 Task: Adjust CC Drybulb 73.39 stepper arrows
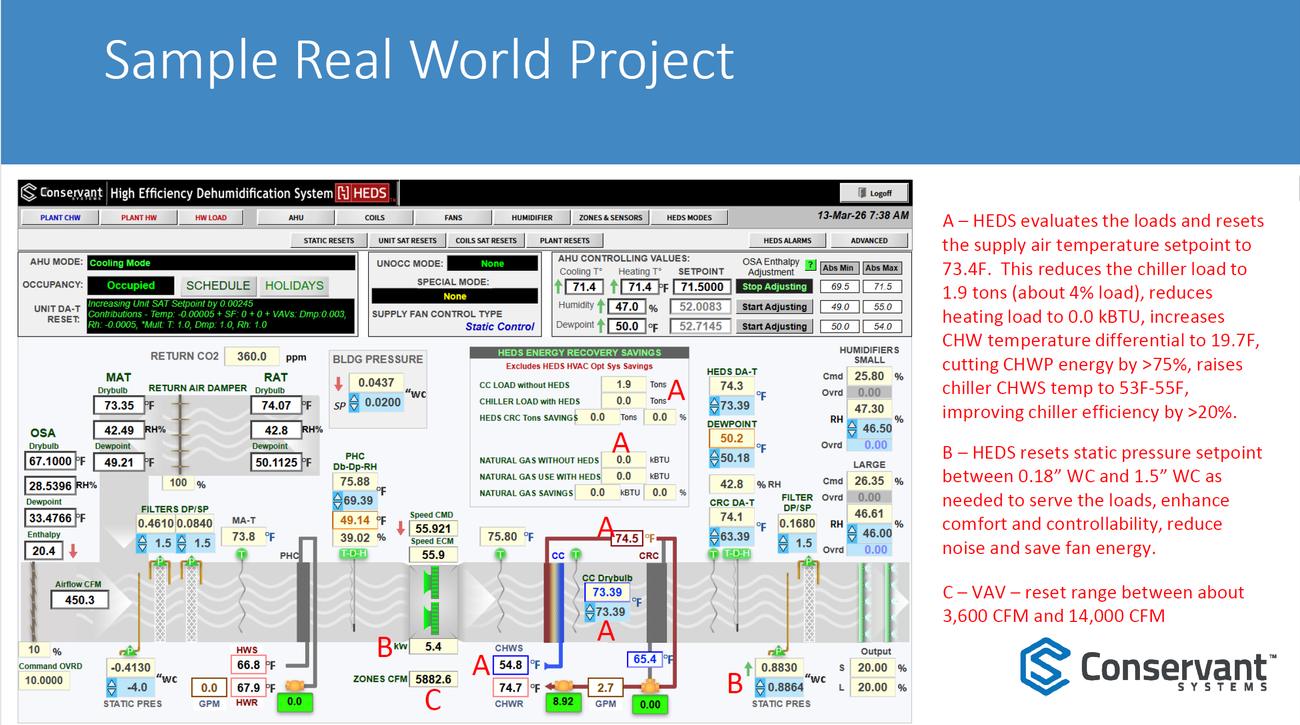[590, 611]
